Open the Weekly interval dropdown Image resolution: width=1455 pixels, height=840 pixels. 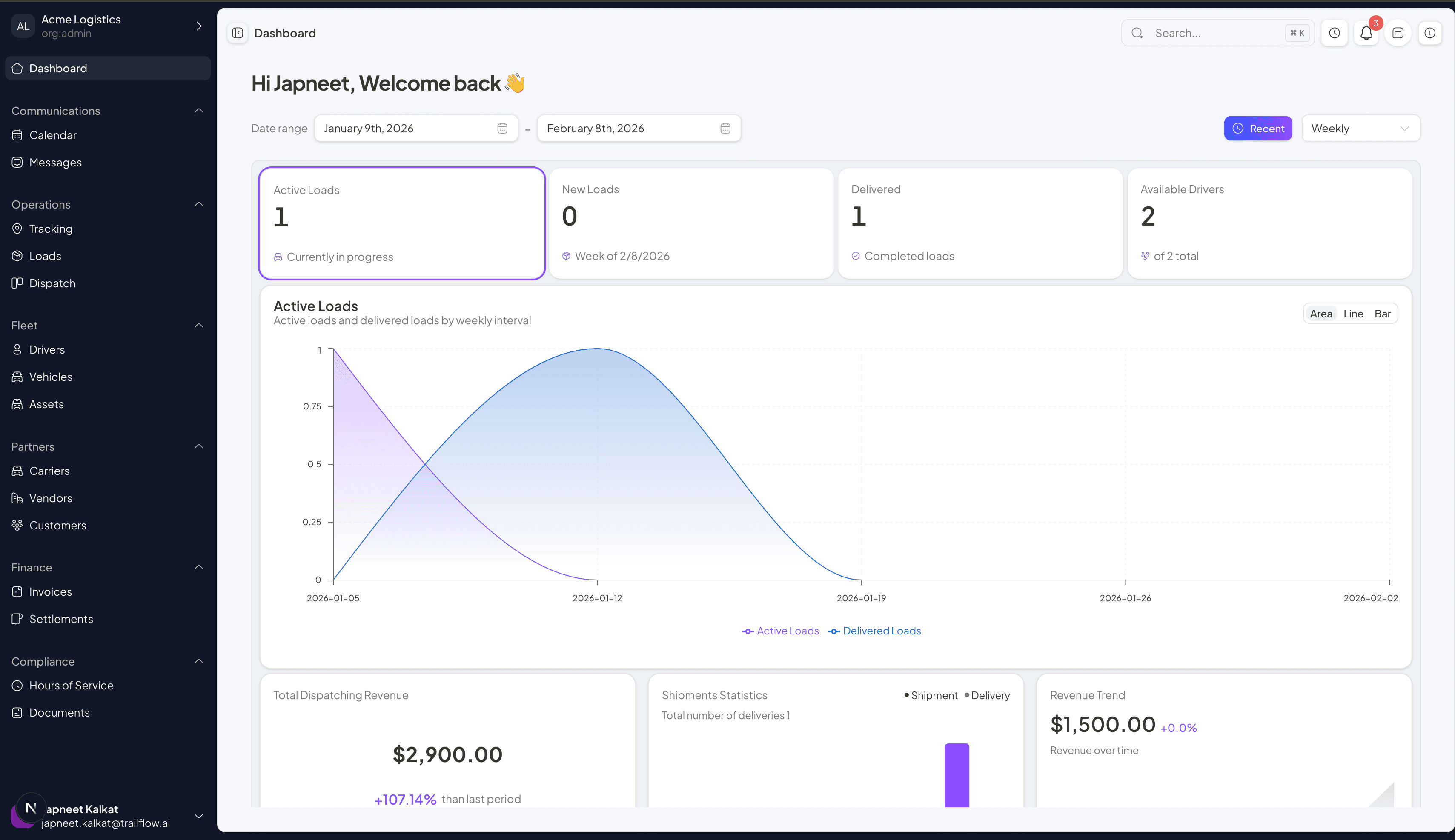point(1360,128)
